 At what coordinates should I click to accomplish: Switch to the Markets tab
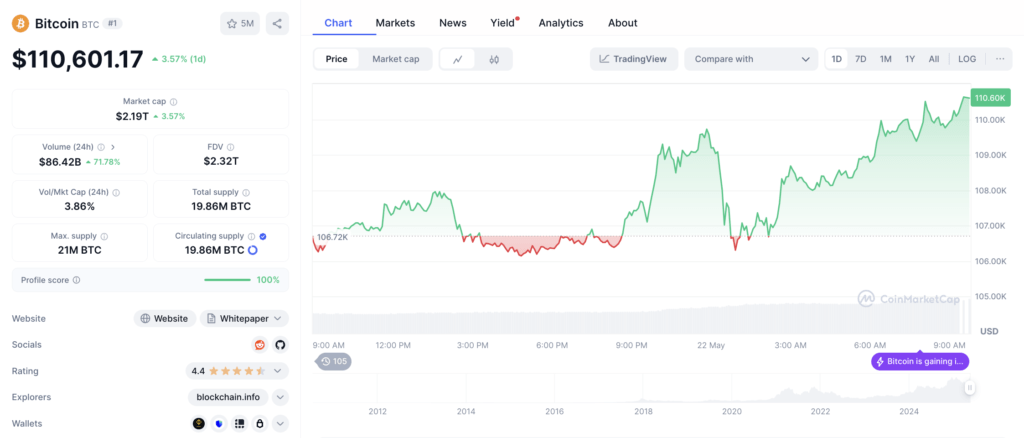(x=395, y=23)
